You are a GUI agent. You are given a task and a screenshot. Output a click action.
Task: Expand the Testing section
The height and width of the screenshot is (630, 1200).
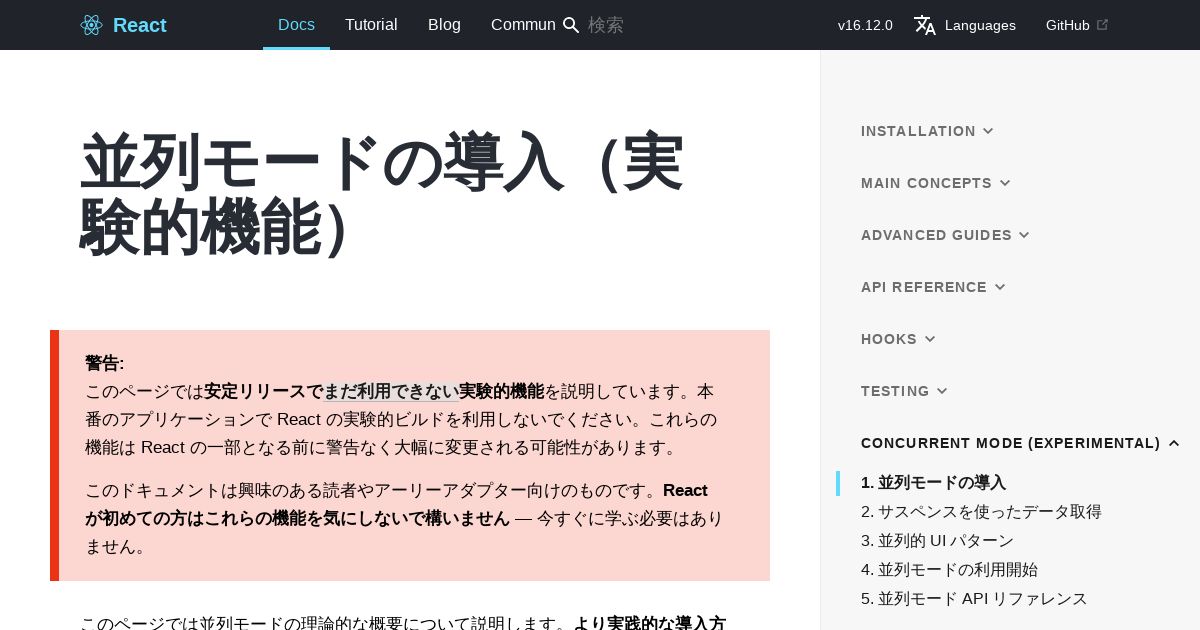[904, 391]
